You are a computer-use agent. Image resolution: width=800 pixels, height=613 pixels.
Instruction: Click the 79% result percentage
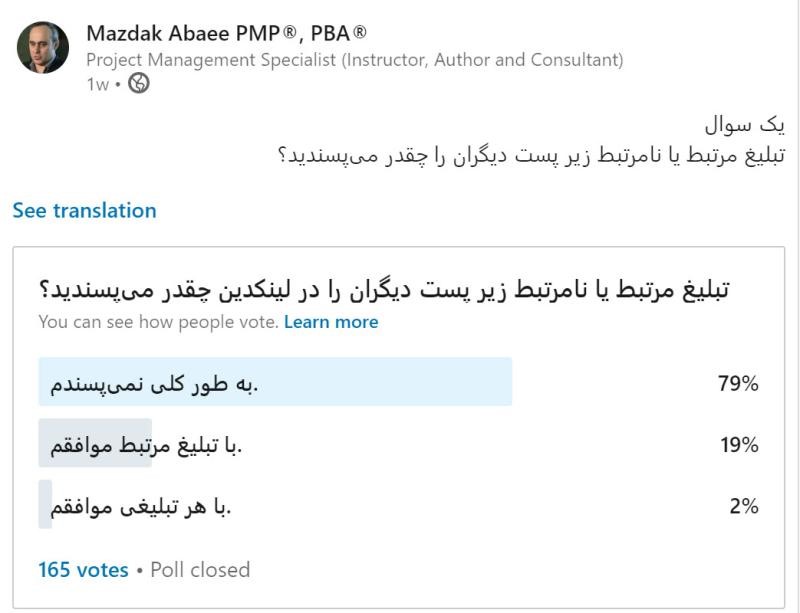pos(738,383)
